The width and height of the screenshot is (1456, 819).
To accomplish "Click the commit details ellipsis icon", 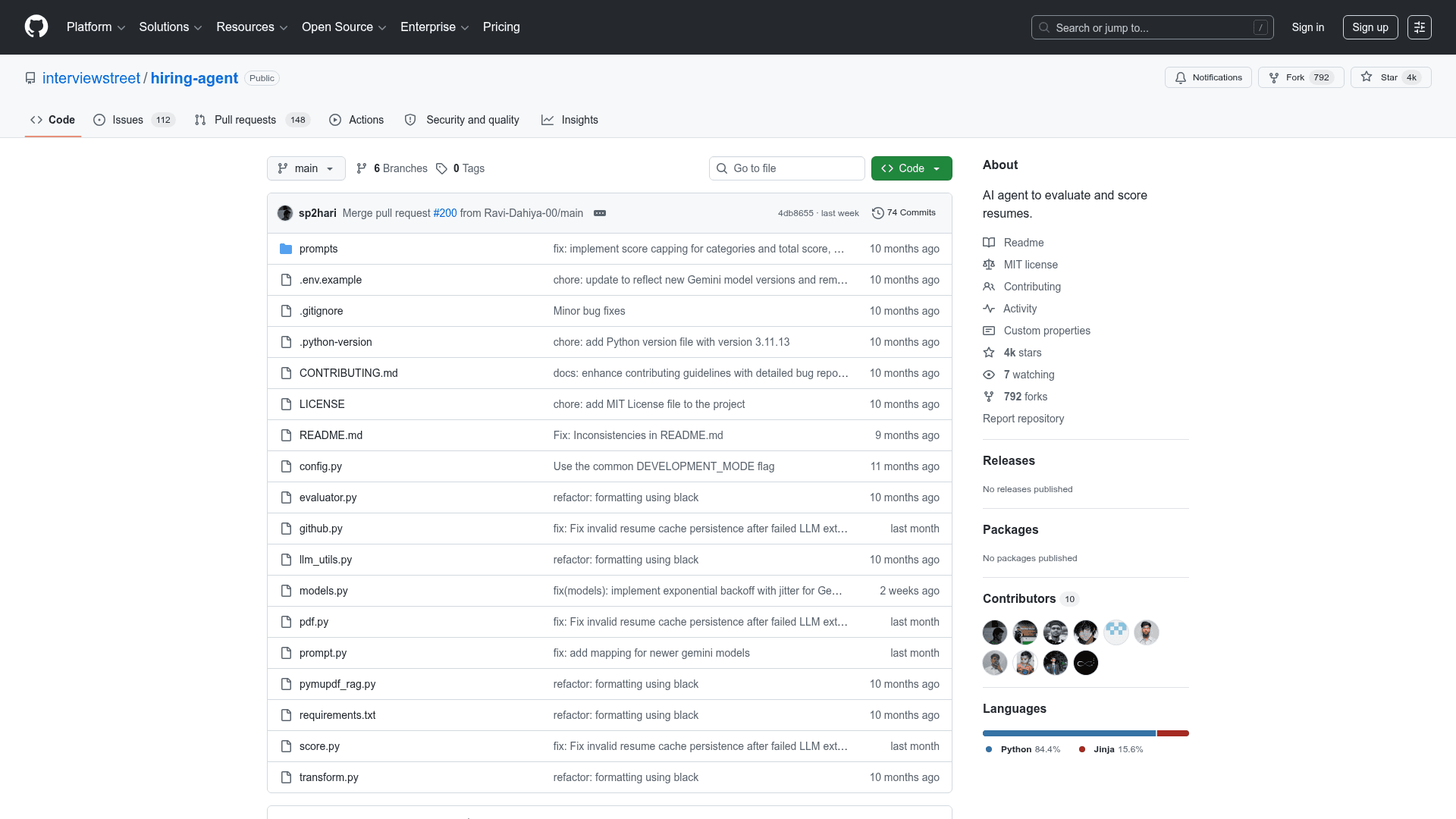I will click(x=600, y=213).
